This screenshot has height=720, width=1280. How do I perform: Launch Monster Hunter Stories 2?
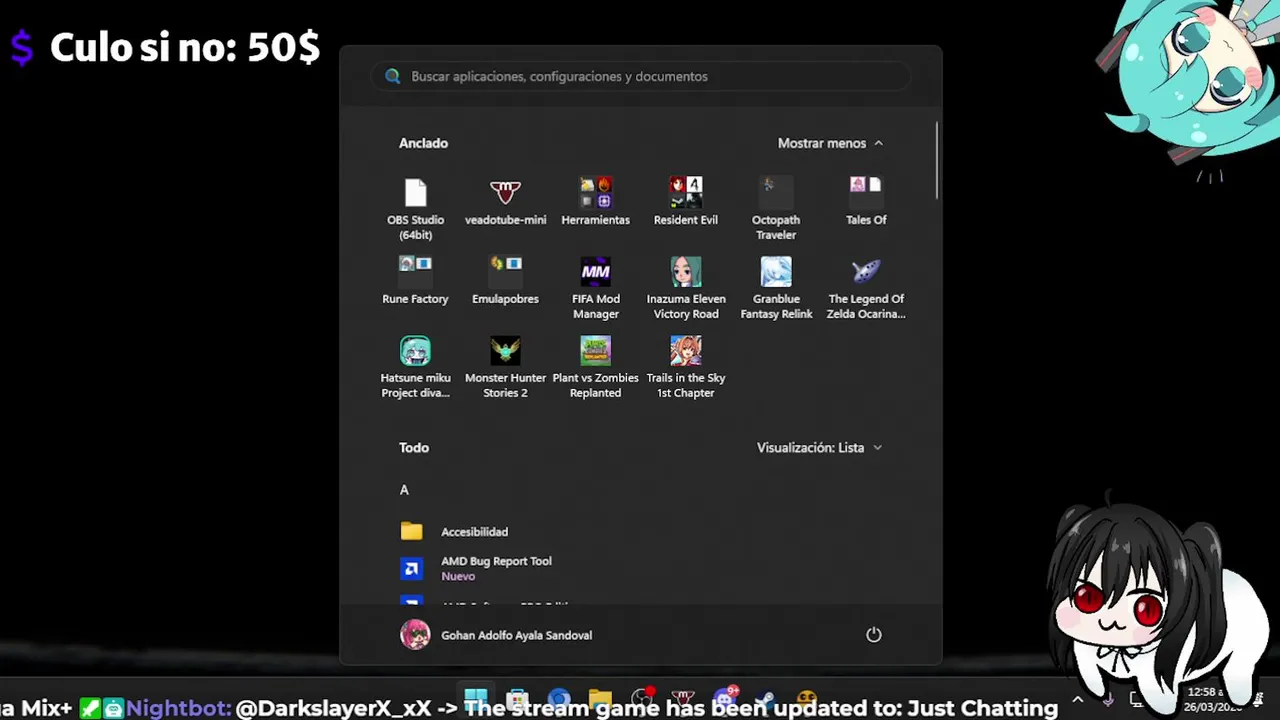pyautogui.click(x=505, y=367)
